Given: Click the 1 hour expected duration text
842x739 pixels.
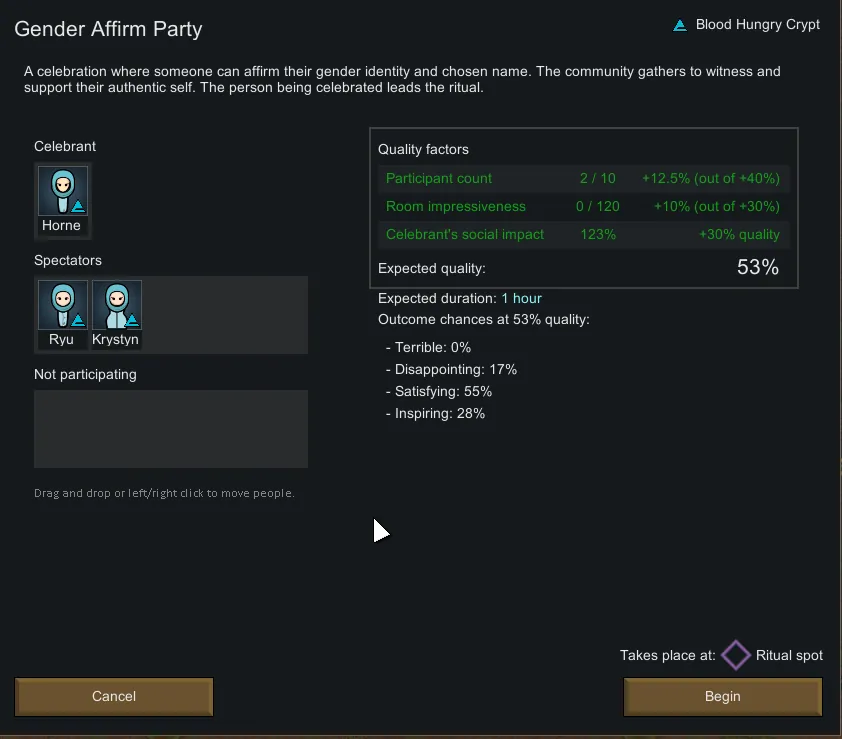Looking at the screenshot, I should click(521, 299).
